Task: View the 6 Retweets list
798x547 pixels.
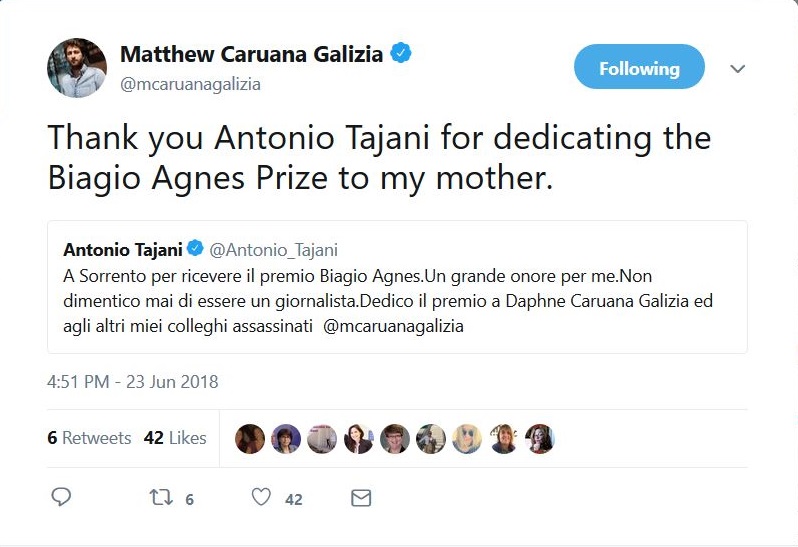Action: pos(89,438)
